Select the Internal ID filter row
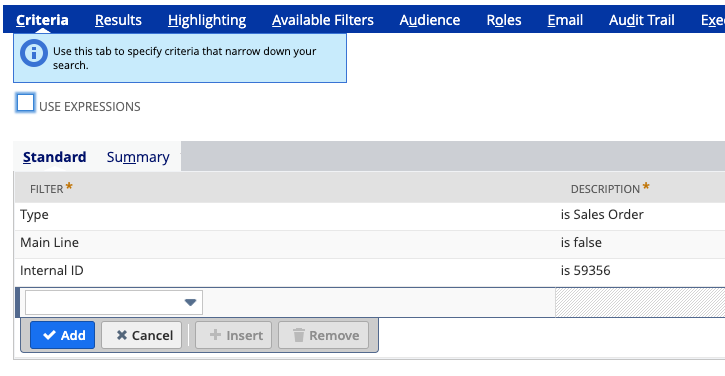The width and height of the screenshot is (725, 376). (370, 271)
